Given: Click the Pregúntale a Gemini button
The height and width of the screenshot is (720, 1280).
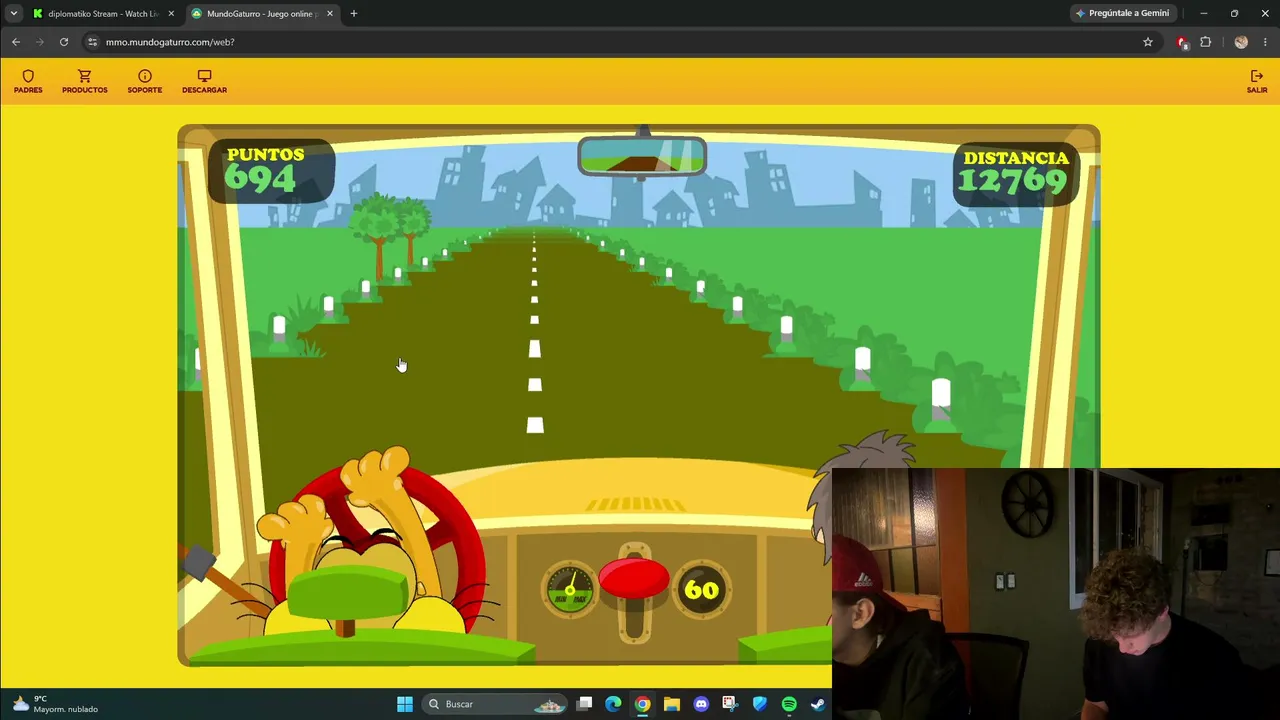Looking at the screenshot, I should click(1121, 13).
